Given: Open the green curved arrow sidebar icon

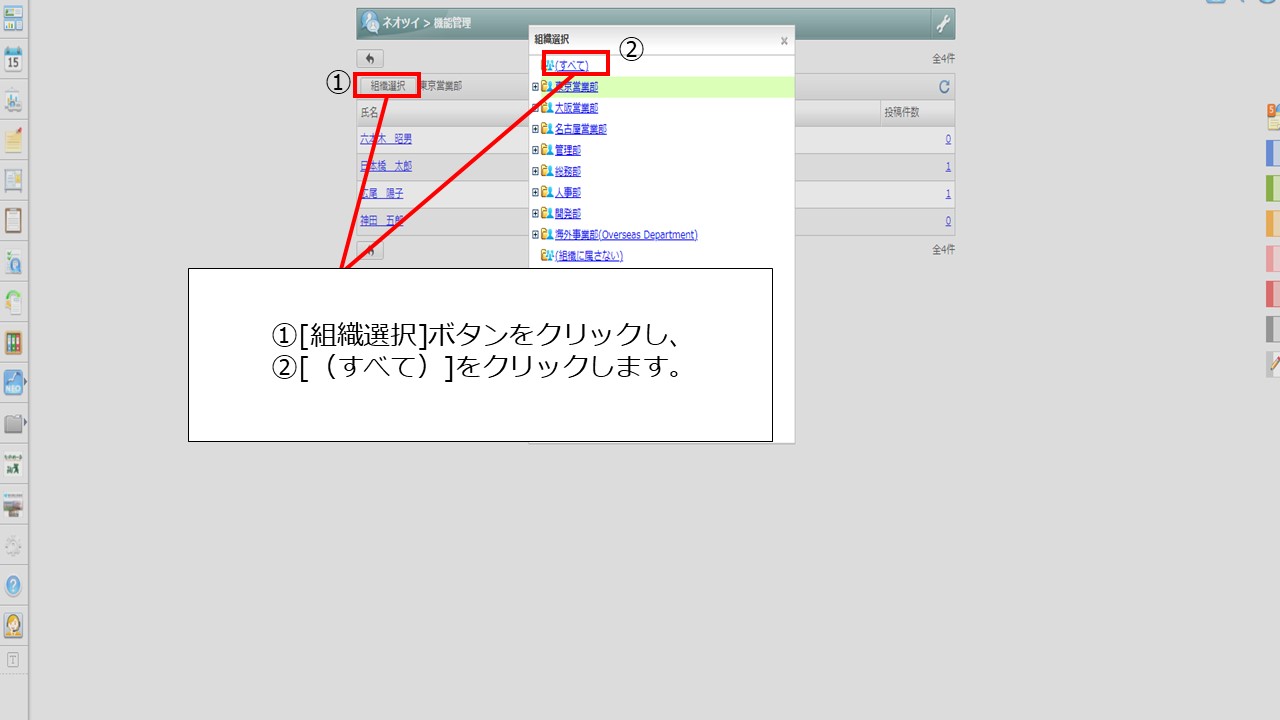Looking at the screenshot, I should point(14,302).
